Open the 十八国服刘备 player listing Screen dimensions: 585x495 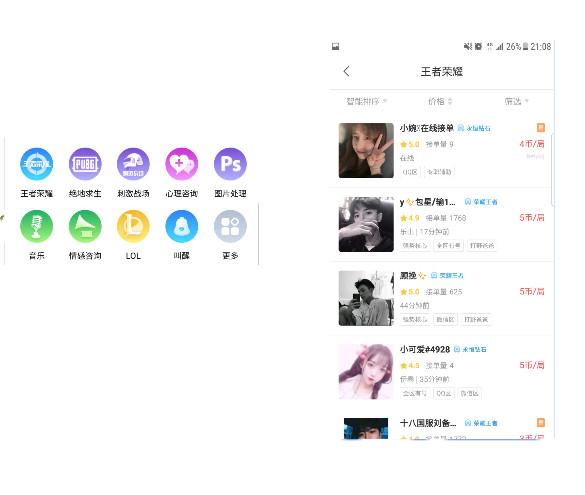coord(442,428)
